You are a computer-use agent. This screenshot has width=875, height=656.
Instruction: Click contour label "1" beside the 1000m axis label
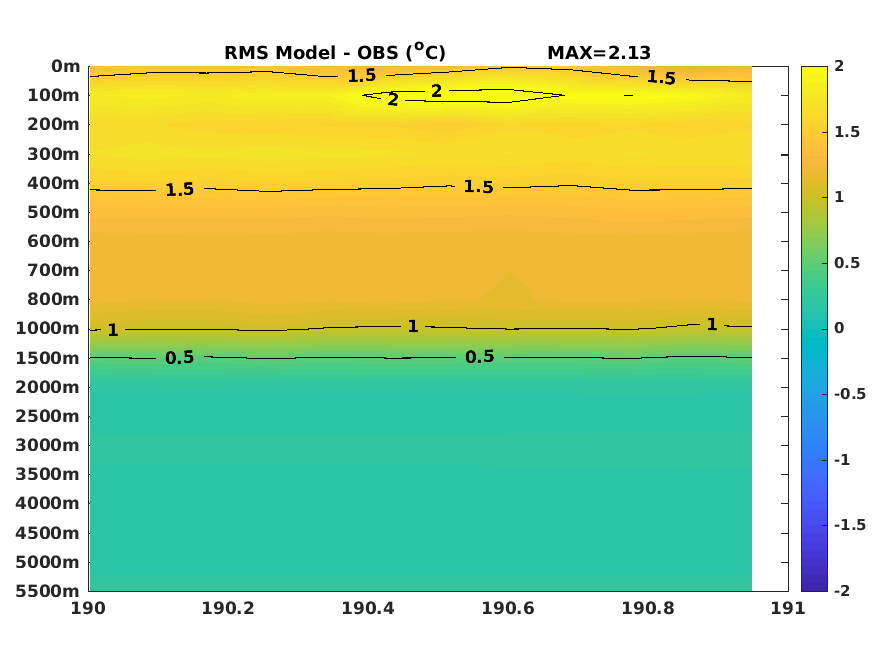point(113,330)
